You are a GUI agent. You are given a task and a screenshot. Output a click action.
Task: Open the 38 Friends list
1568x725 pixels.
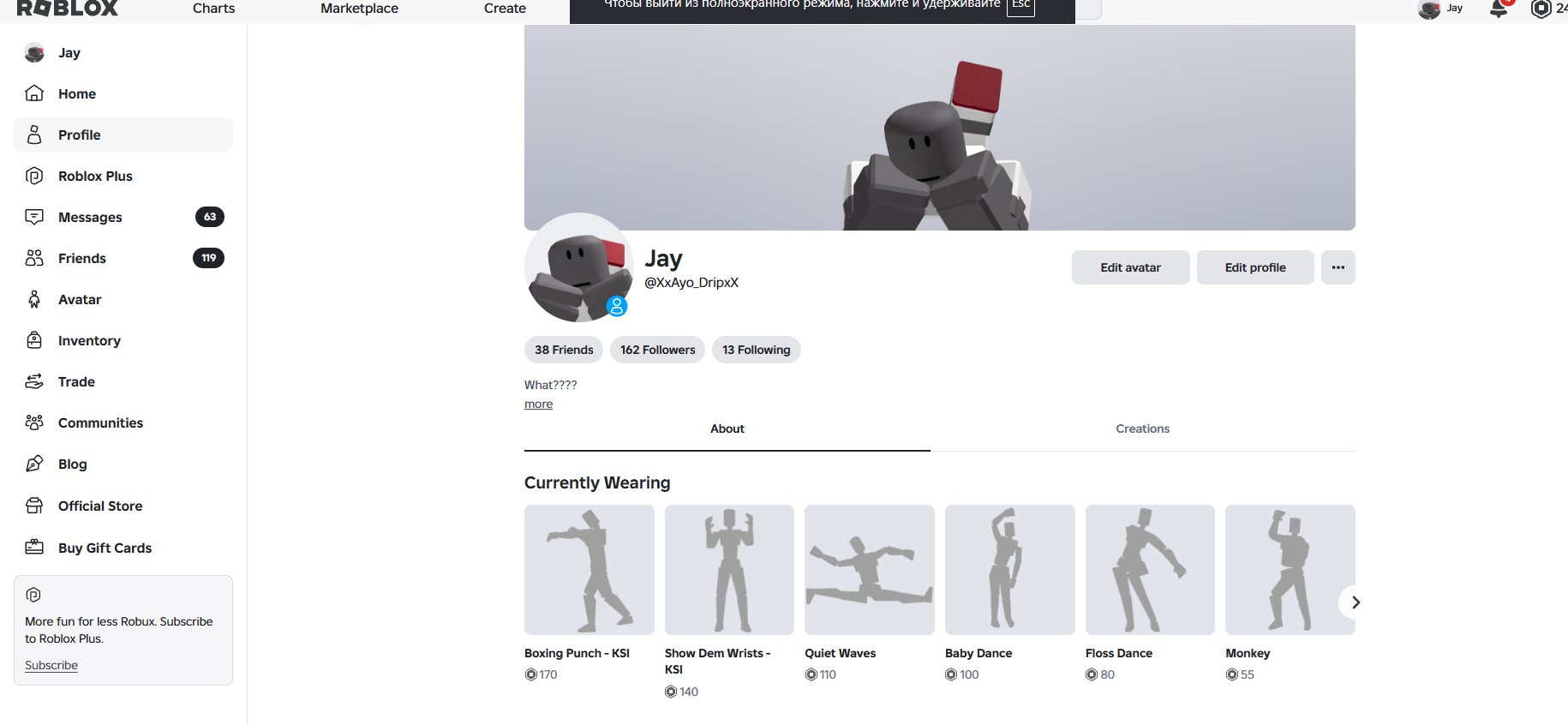[x=564, y=350]
